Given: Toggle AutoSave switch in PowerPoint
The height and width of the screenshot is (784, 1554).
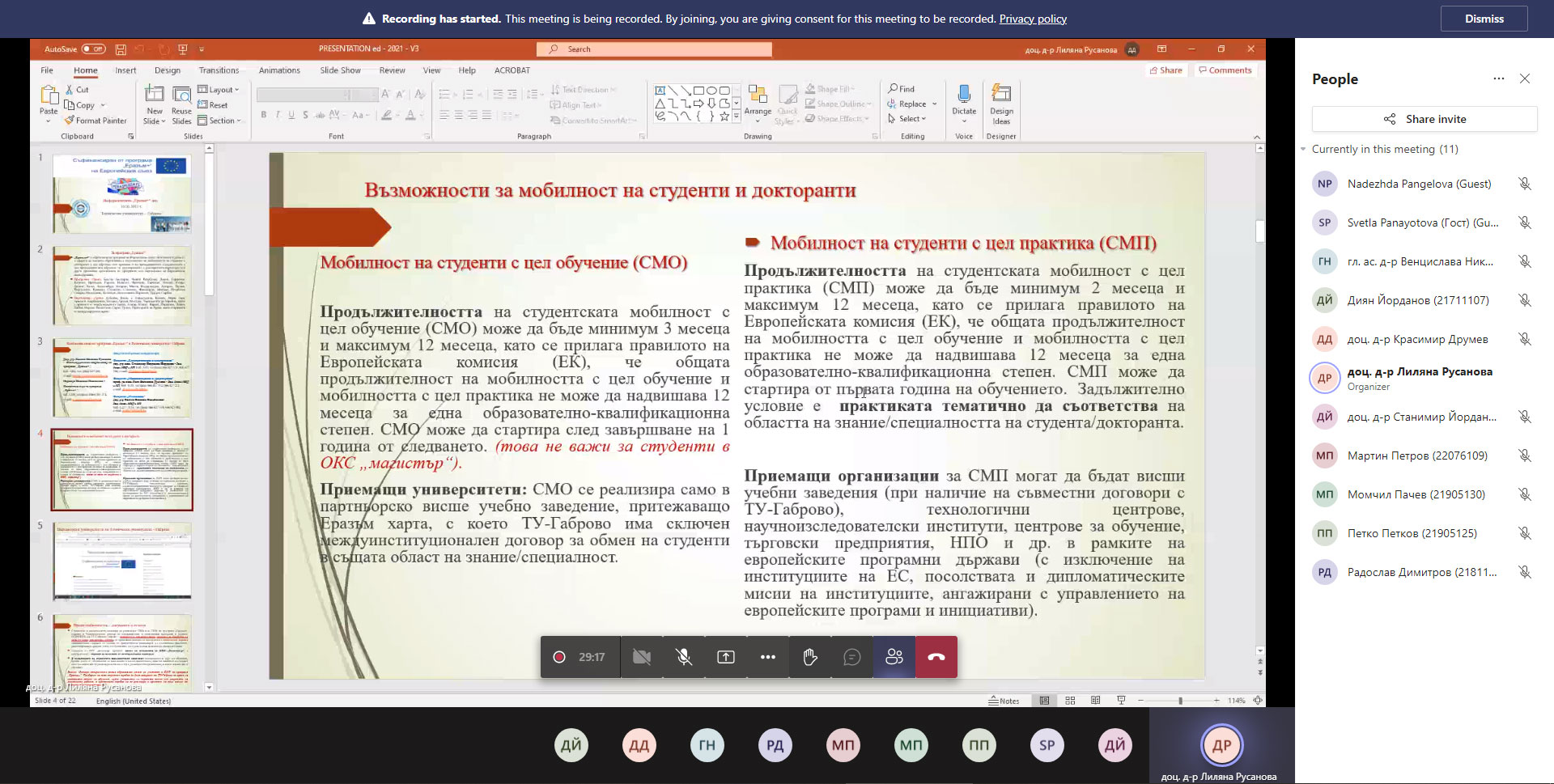Looking at the screenshot, I should tap(93, 49).
